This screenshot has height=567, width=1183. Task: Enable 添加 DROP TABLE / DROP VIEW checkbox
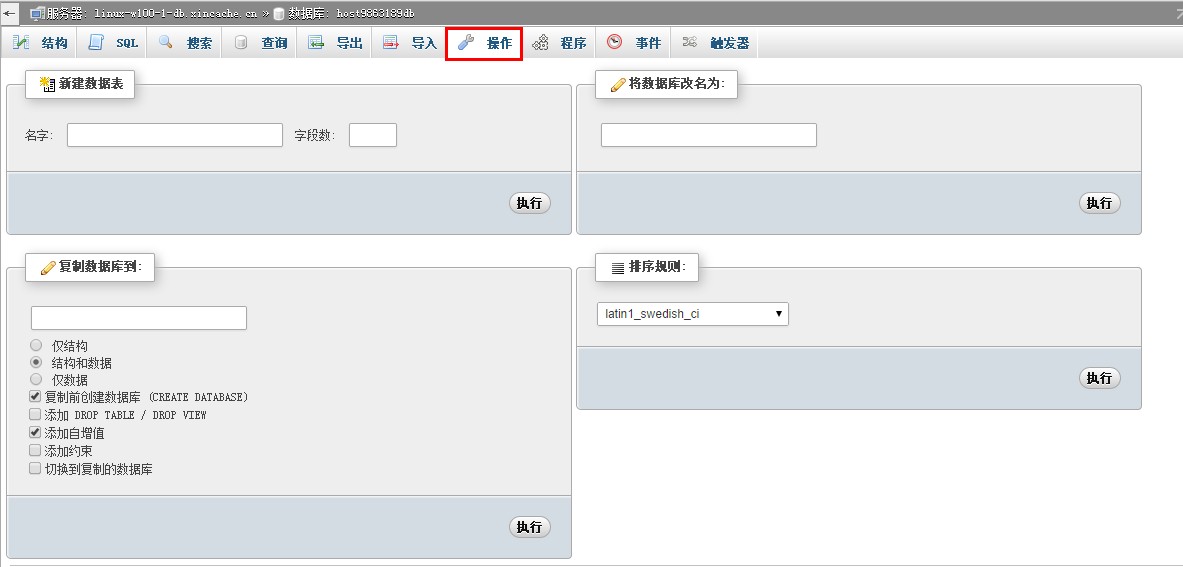tap(36, 414)
